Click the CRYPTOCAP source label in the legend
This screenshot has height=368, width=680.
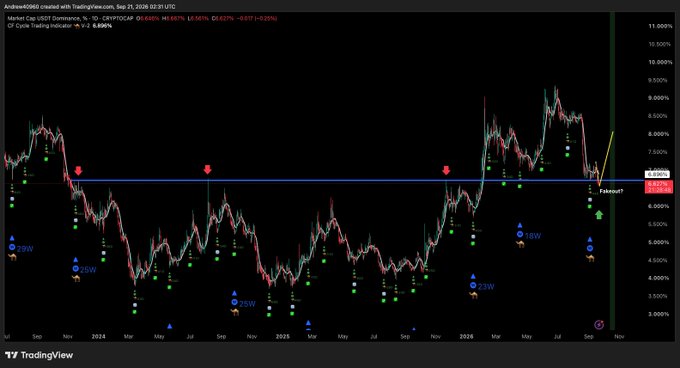tap(118, 19)
